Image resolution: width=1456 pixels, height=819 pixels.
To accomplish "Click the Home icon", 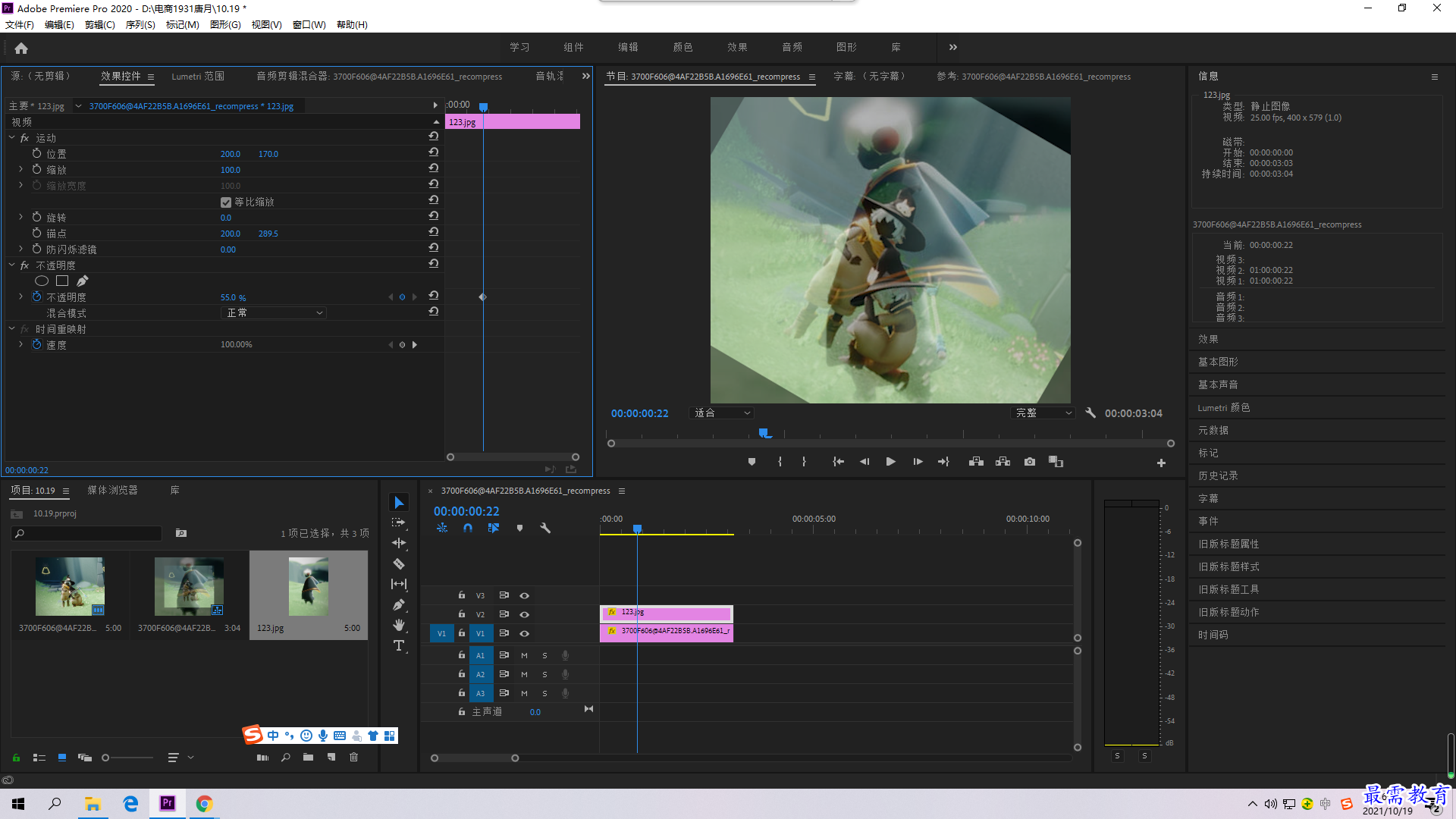I will (21, 48).
